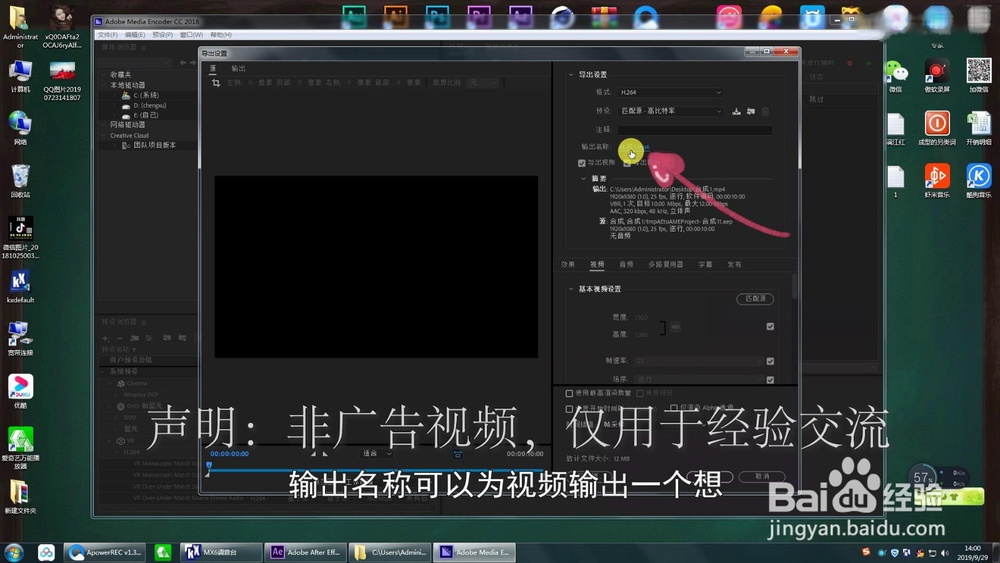
Task: Open the 格式 H.264 format dropdown
Action: click(670, 92)
